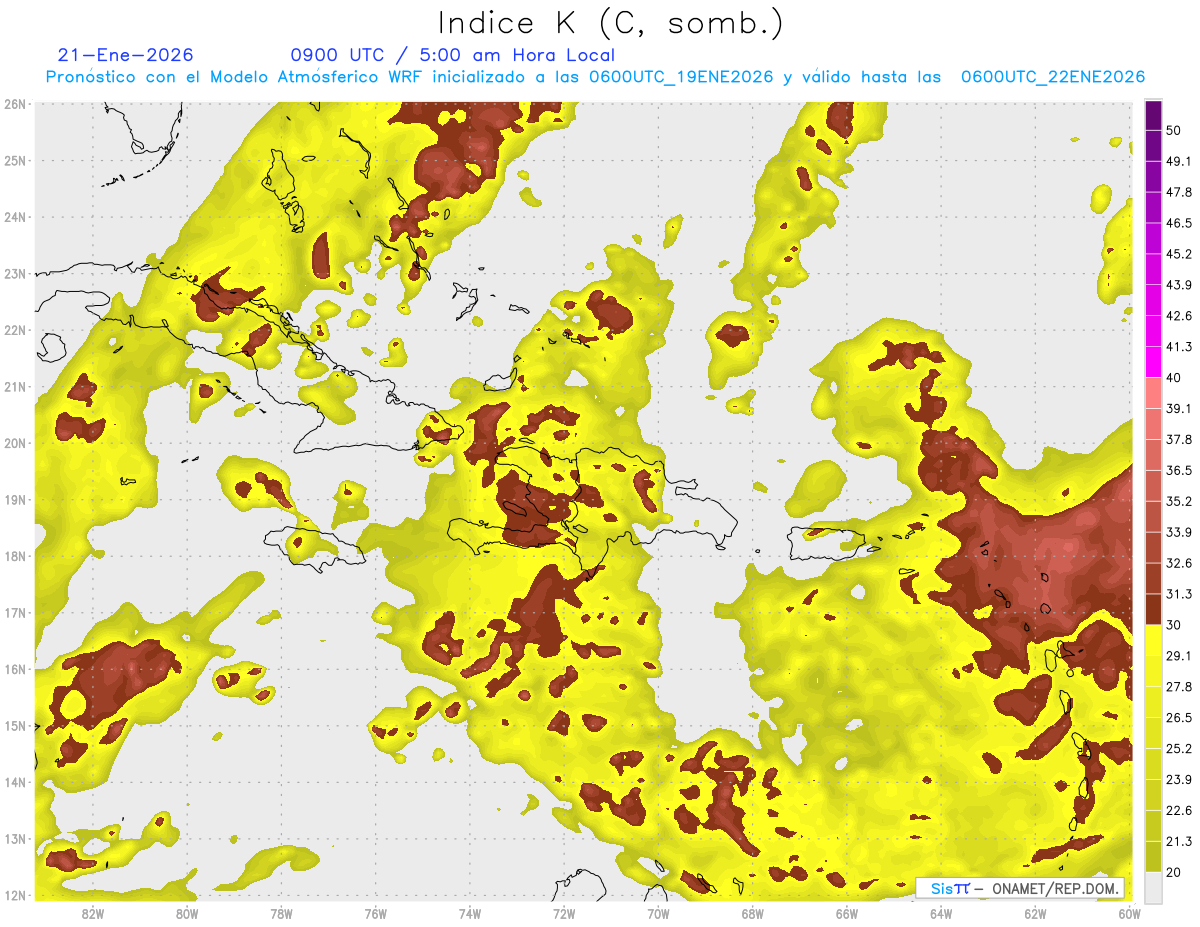Click the colorbar value 21.3
The height and width of the screenshot is (927, 1200).
(x=1178, y=841)
